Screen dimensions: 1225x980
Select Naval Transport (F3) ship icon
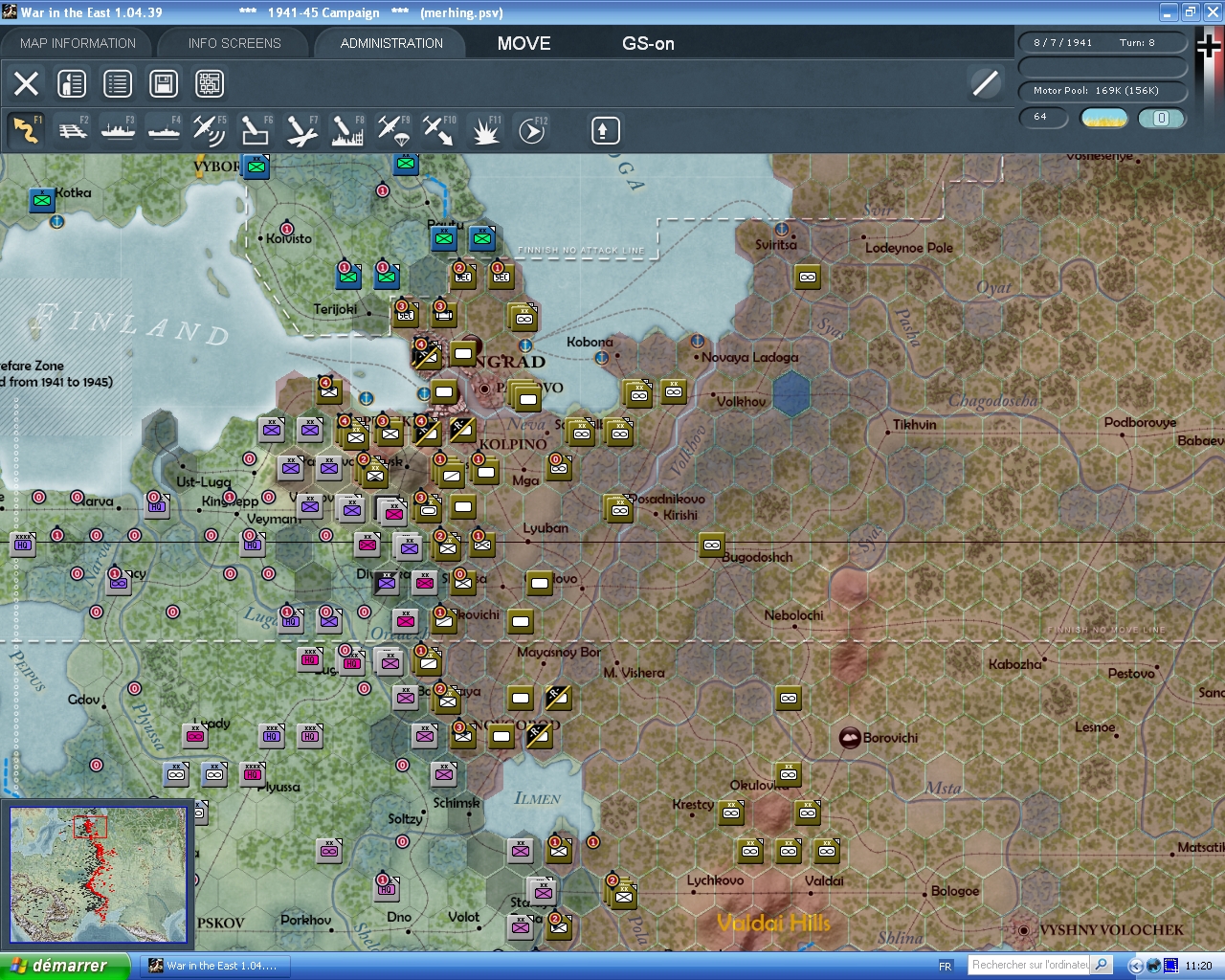point(119,130)
